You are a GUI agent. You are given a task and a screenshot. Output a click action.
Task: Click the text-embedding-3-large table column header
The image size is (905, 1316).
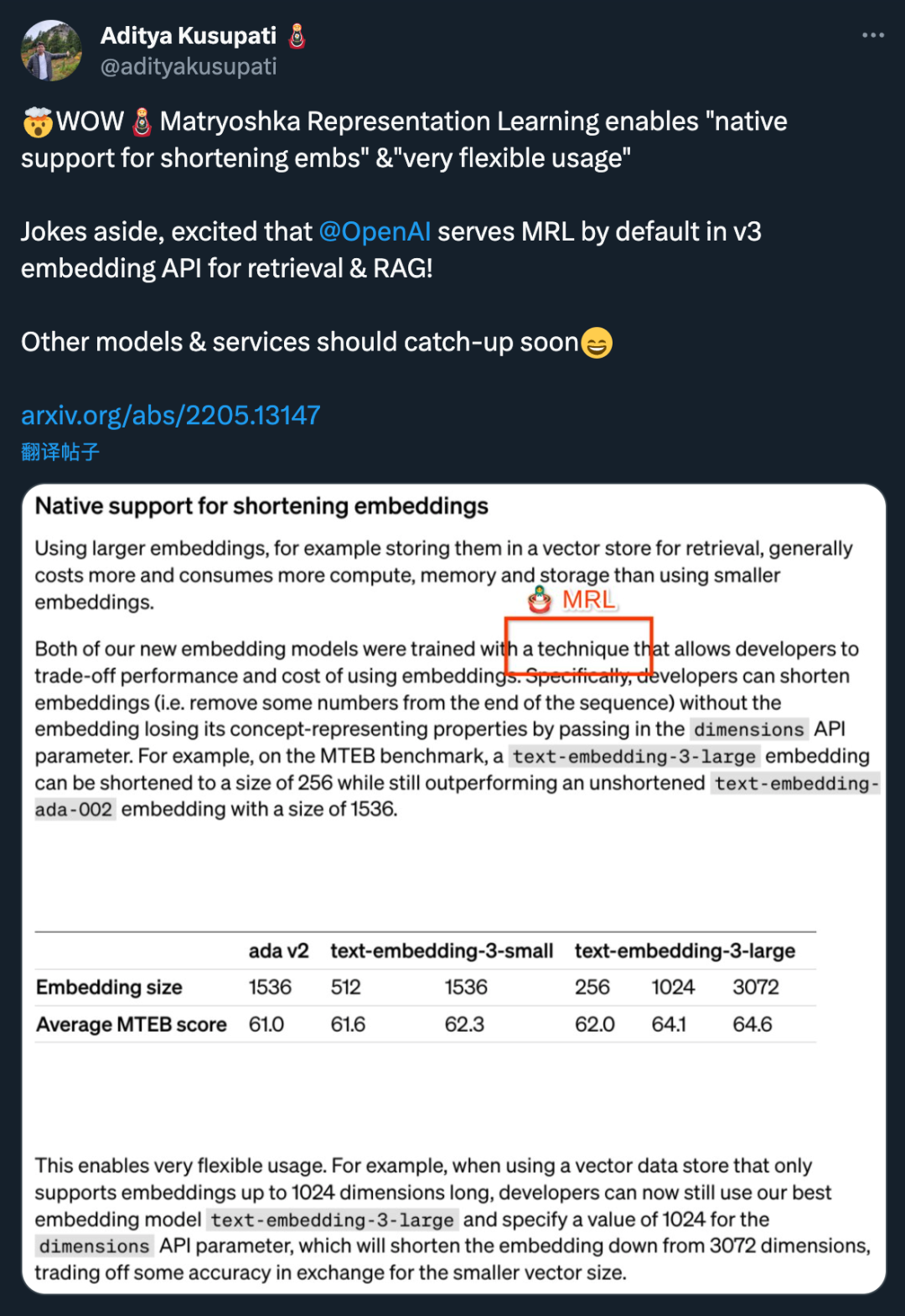pos(685,951)
